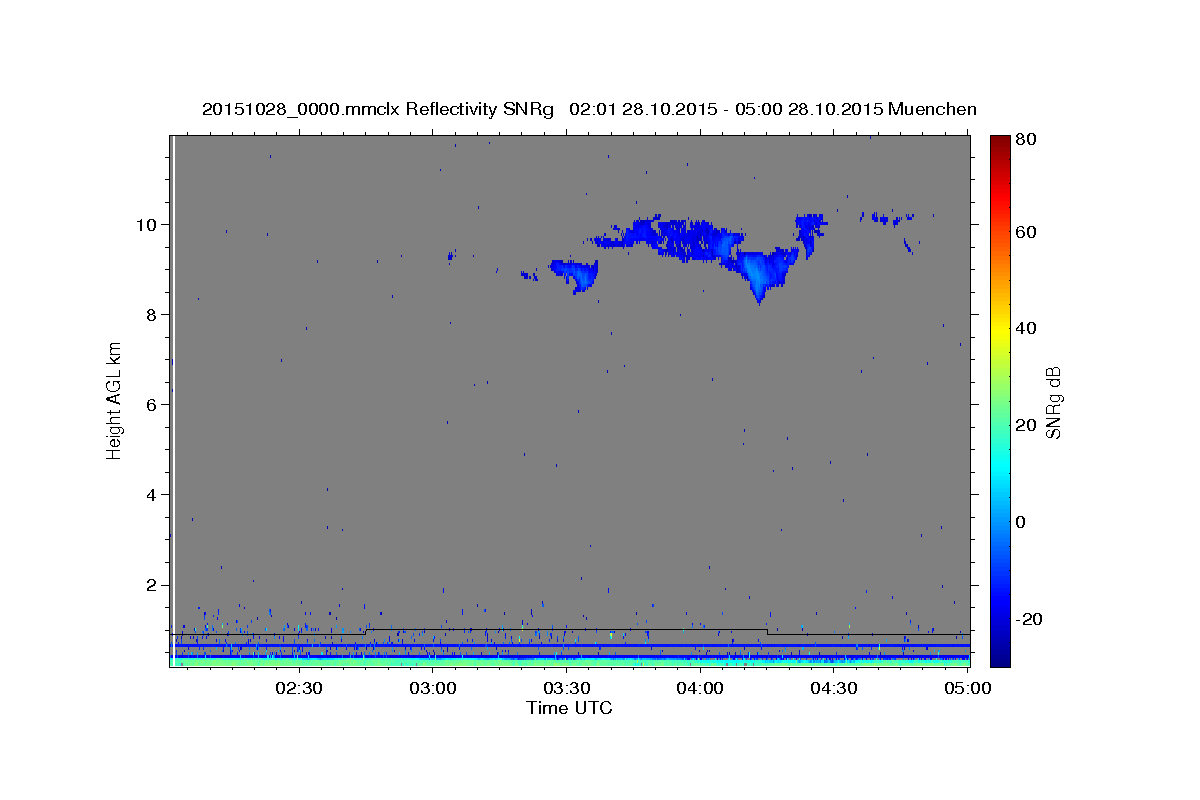The height and width of the screenshot is (800, 1200).
Task: Click the colorbar value -20
Action: 1027,619
